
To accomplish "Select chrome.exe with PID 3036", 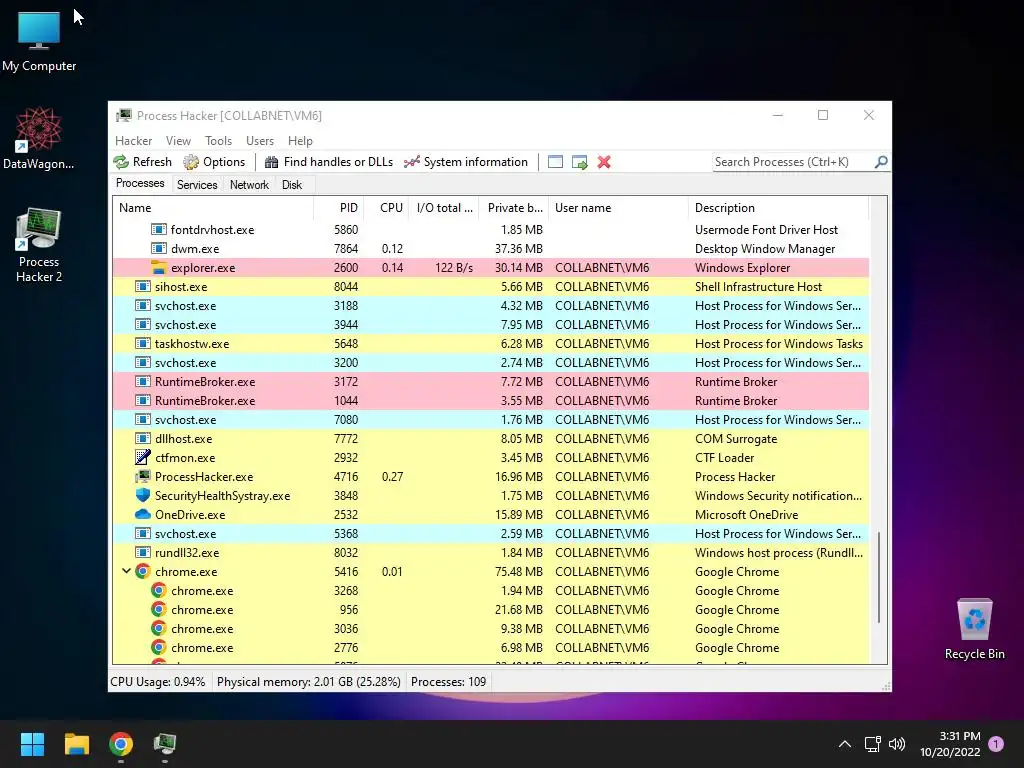I will 490,628.
